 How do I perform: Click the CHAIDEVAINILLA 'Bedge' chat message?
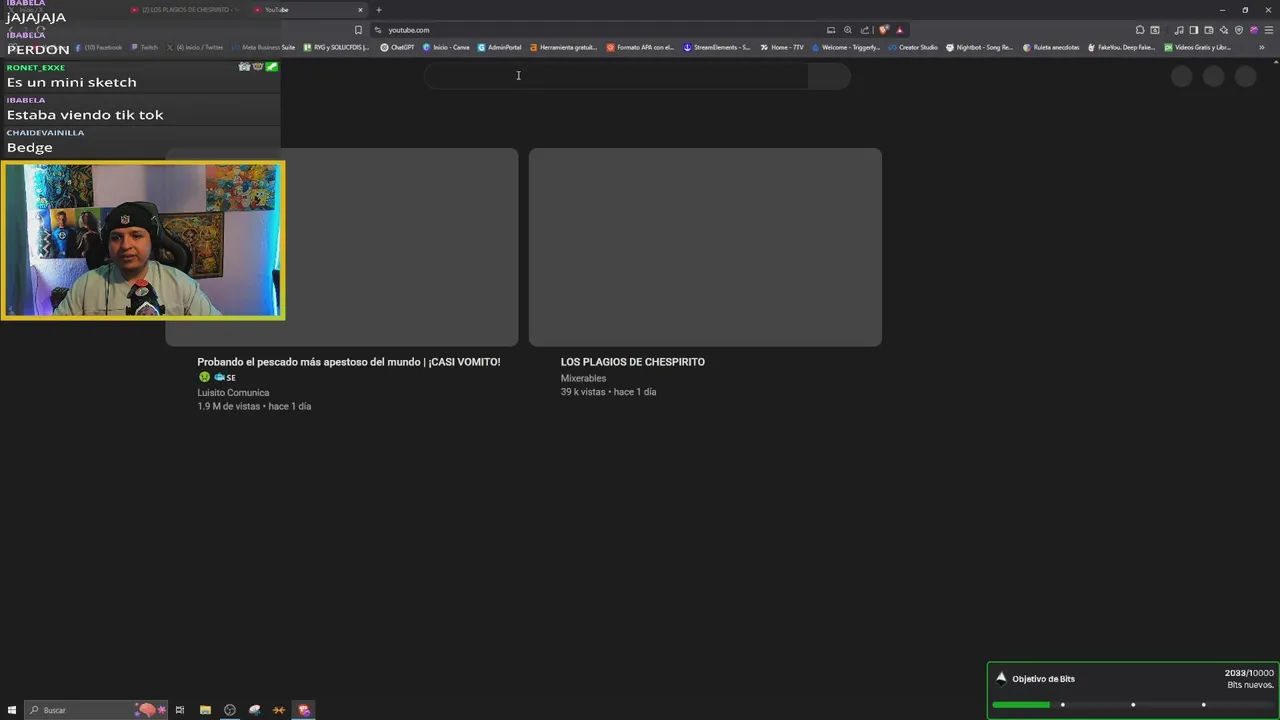click(x=30, y=147)
